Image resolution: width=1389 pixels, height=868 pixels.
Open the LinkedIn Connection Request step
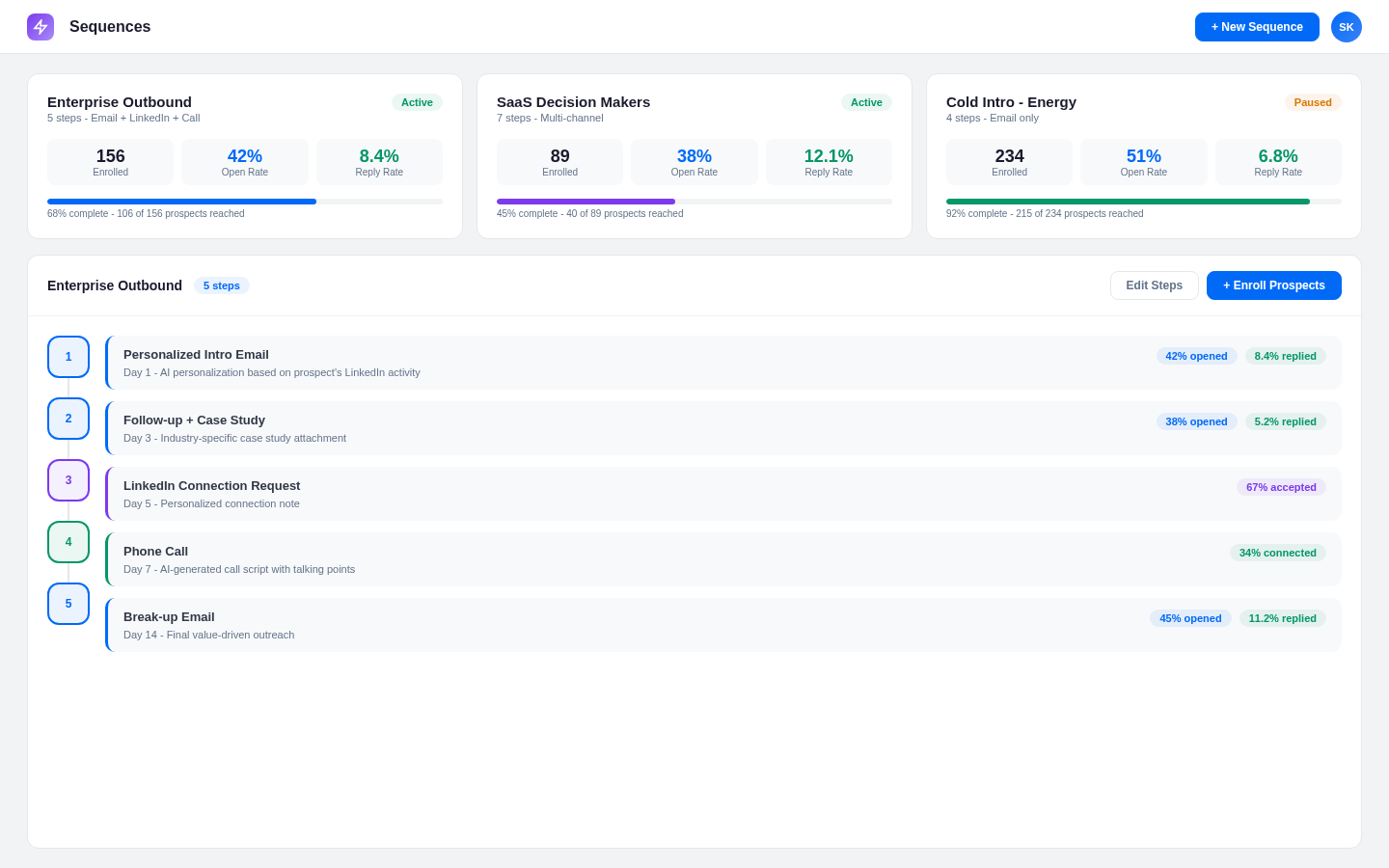[723, 494]
